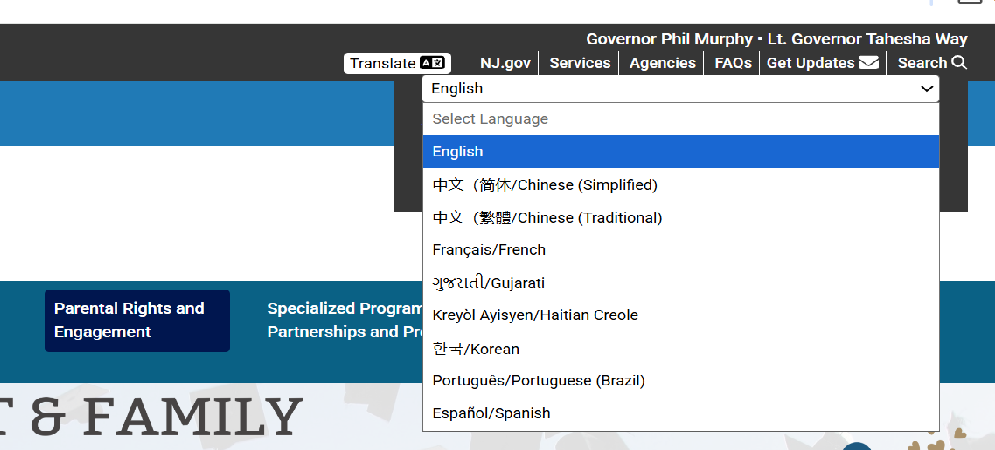This screenshot has height=450, width=995.
Task: Select English from the language list
Action: coord(680,152)
